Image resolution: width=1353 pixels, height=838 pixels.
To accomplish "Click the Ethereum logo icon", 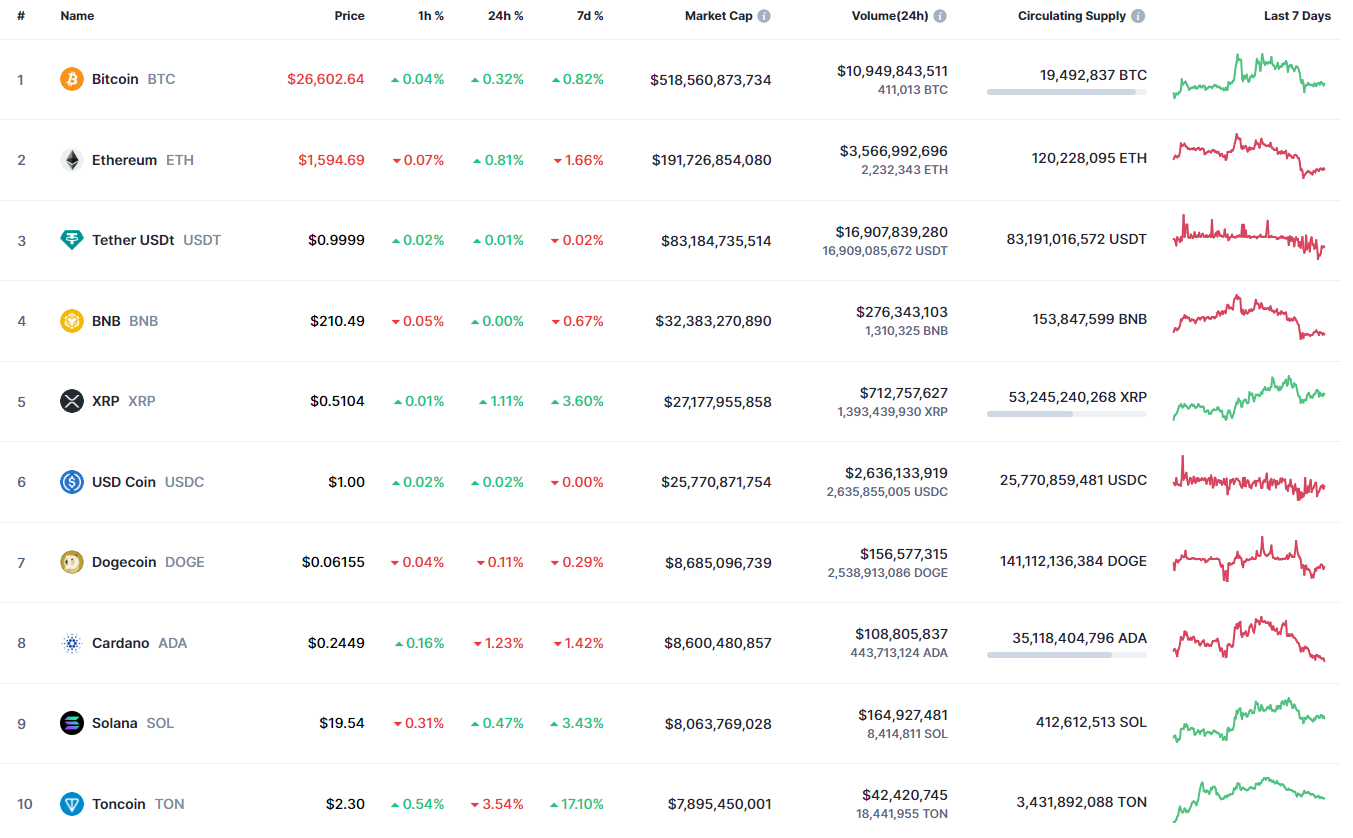I will coord(72,160).
